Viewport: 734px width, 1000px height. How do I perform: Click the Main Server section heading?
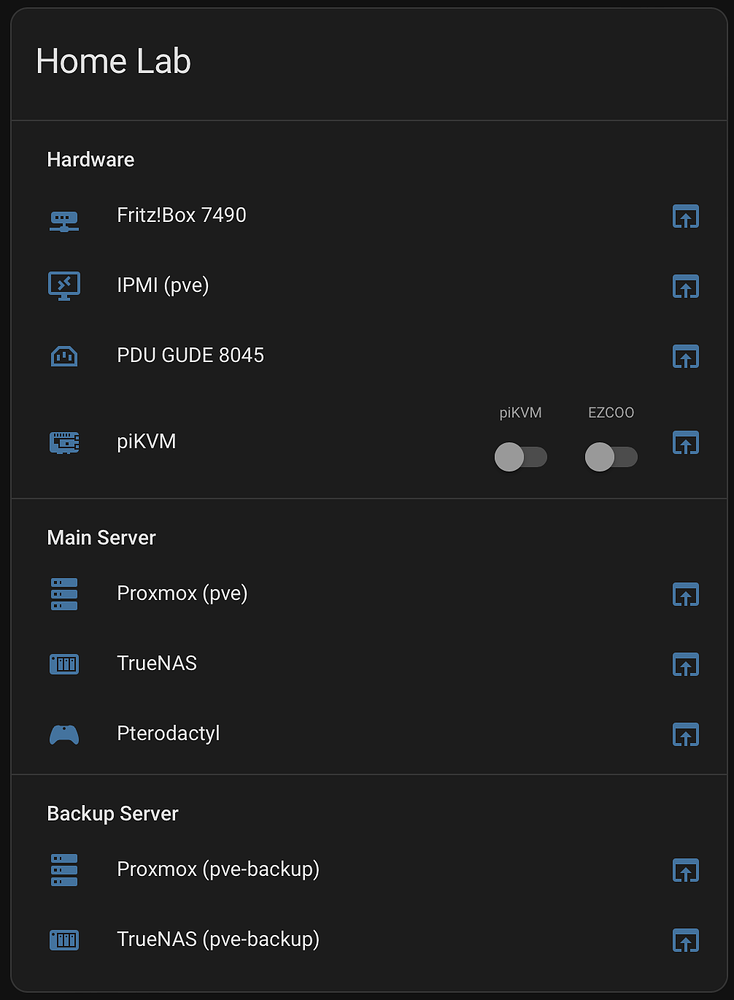click(101, 538)
